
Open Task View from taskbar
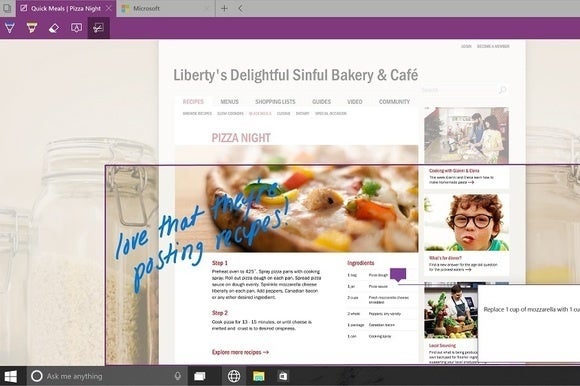tap(200, 376)
